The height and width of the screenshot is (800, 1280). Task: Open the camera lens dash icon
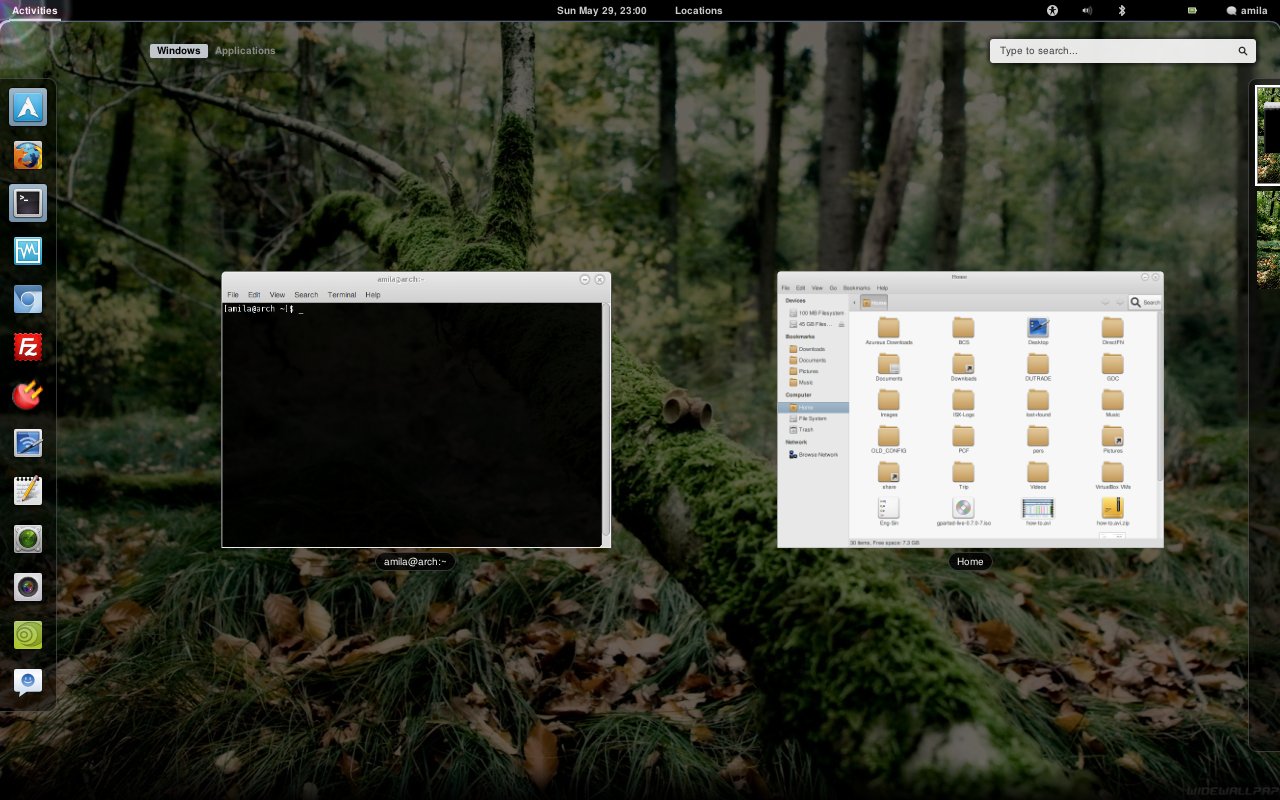(28, 587)
